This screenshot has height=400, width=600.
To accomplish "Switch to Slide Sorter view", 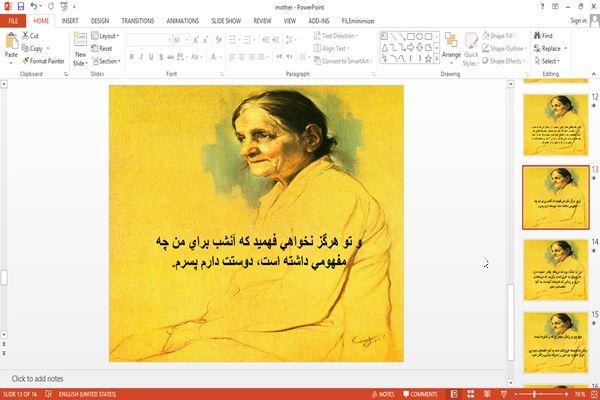I will (x=470, y=394).
